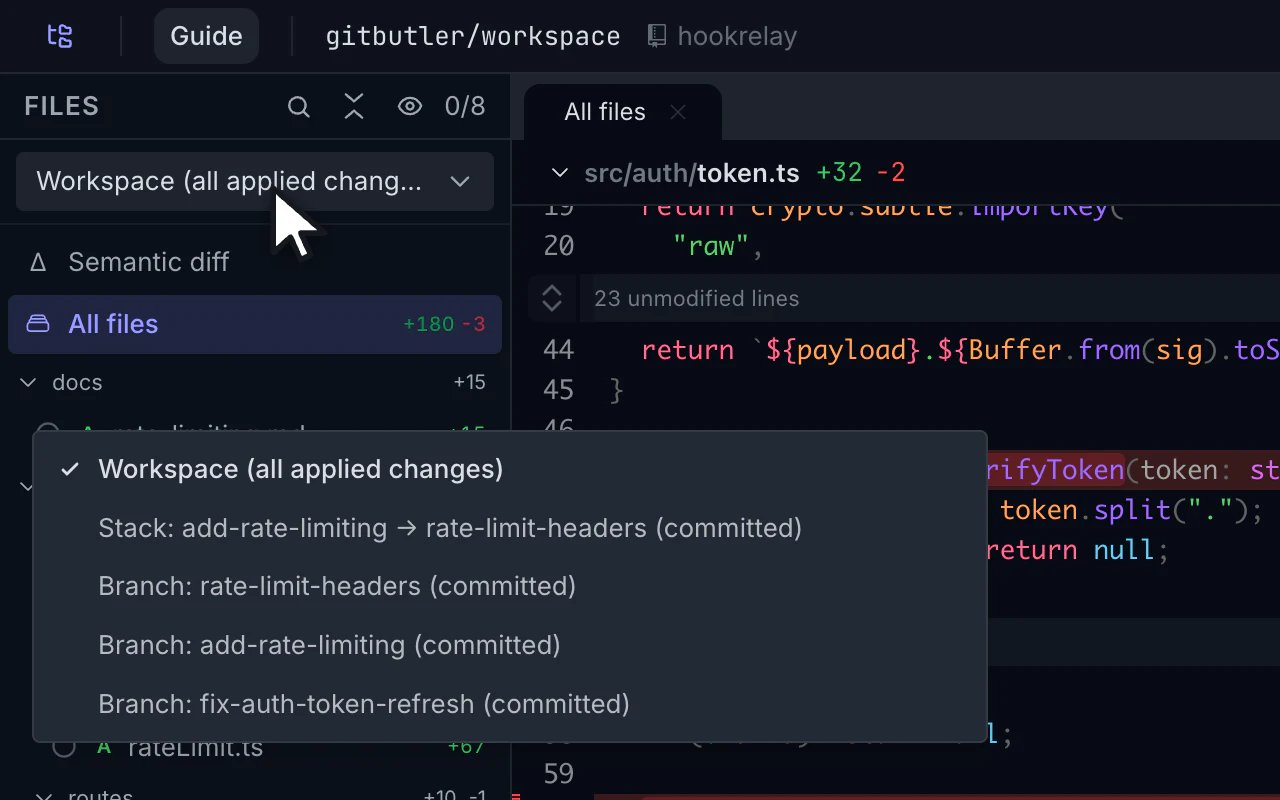Select Branch: fix-auth-token-refresh (committed)
Viewport: 1280px width, 800px height.
(x=510, y=704)
